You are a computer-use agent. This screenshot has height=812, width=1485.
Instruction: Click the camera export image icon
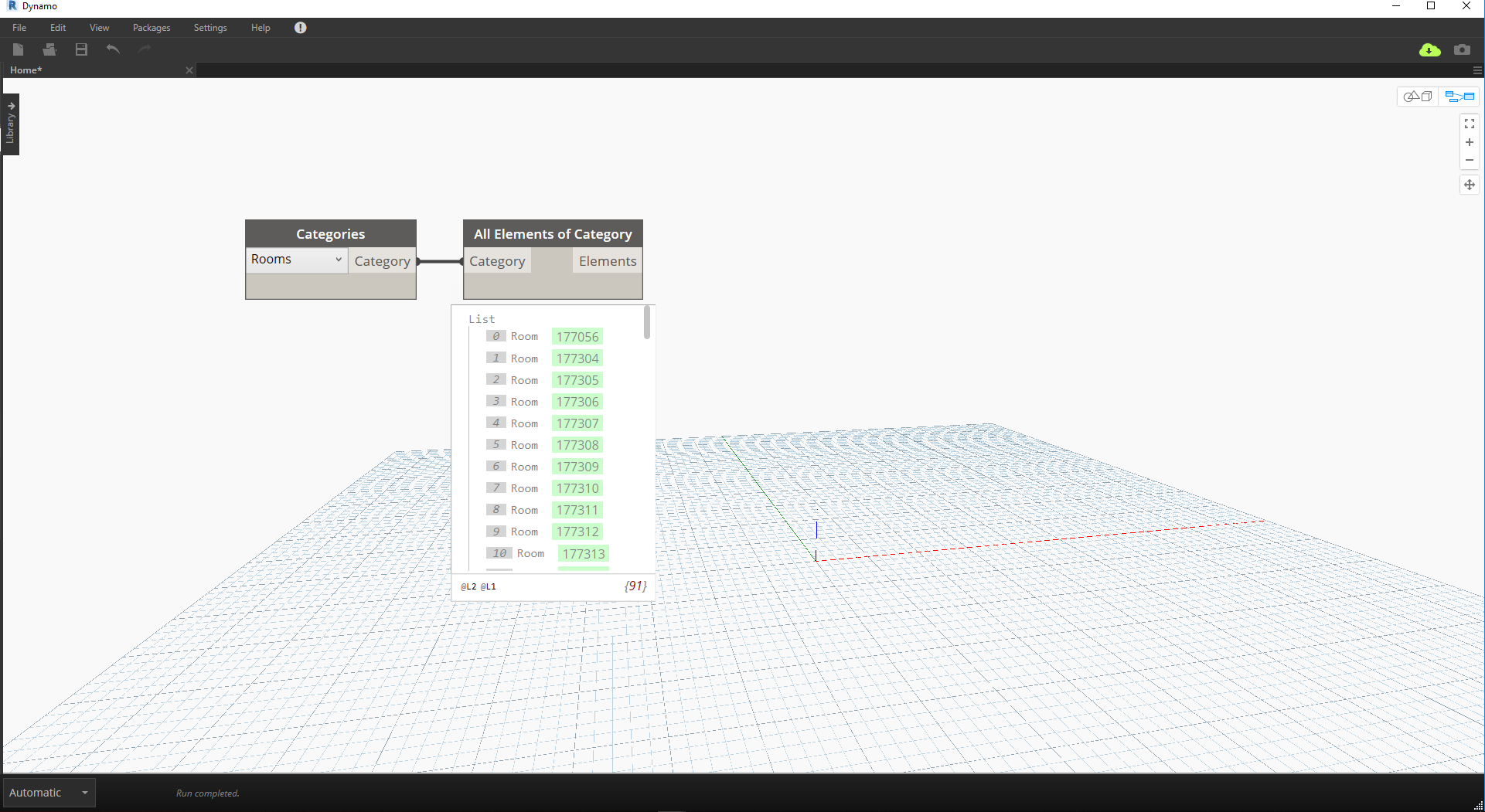[1462, 50]
